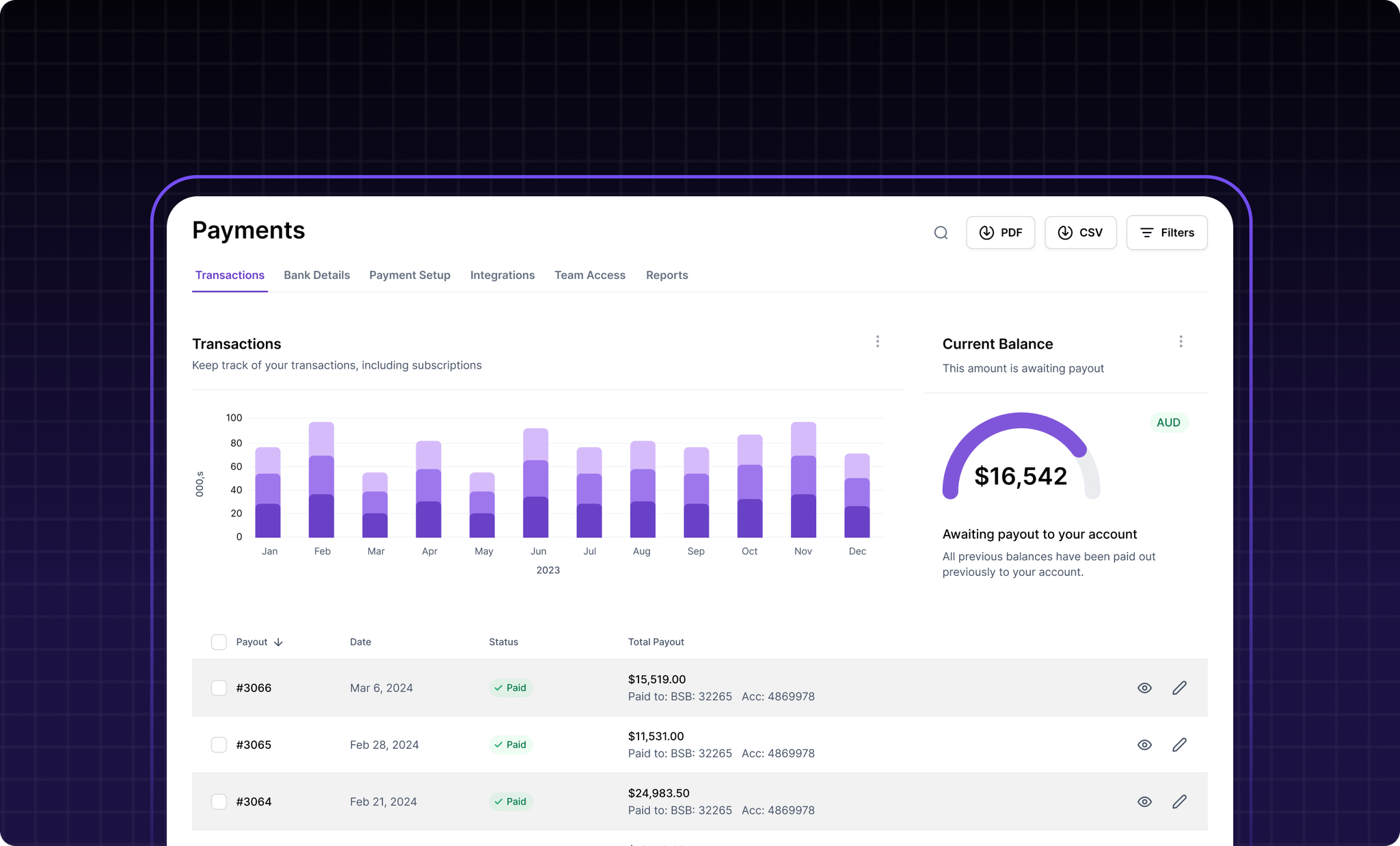Edit payout #3066 with pencil icon
Viewport: 1400px width, 846px height.
1179,688
